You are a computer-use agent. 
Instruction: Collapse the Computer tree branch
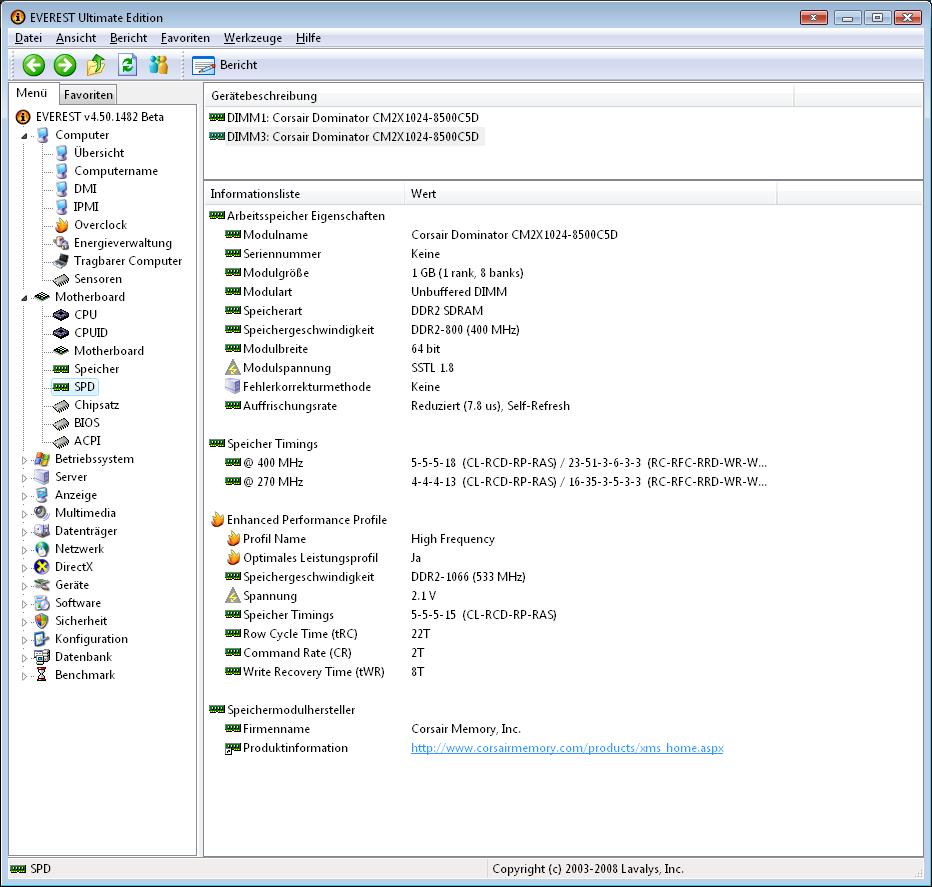pyautogui.click(x=24, y=136)
